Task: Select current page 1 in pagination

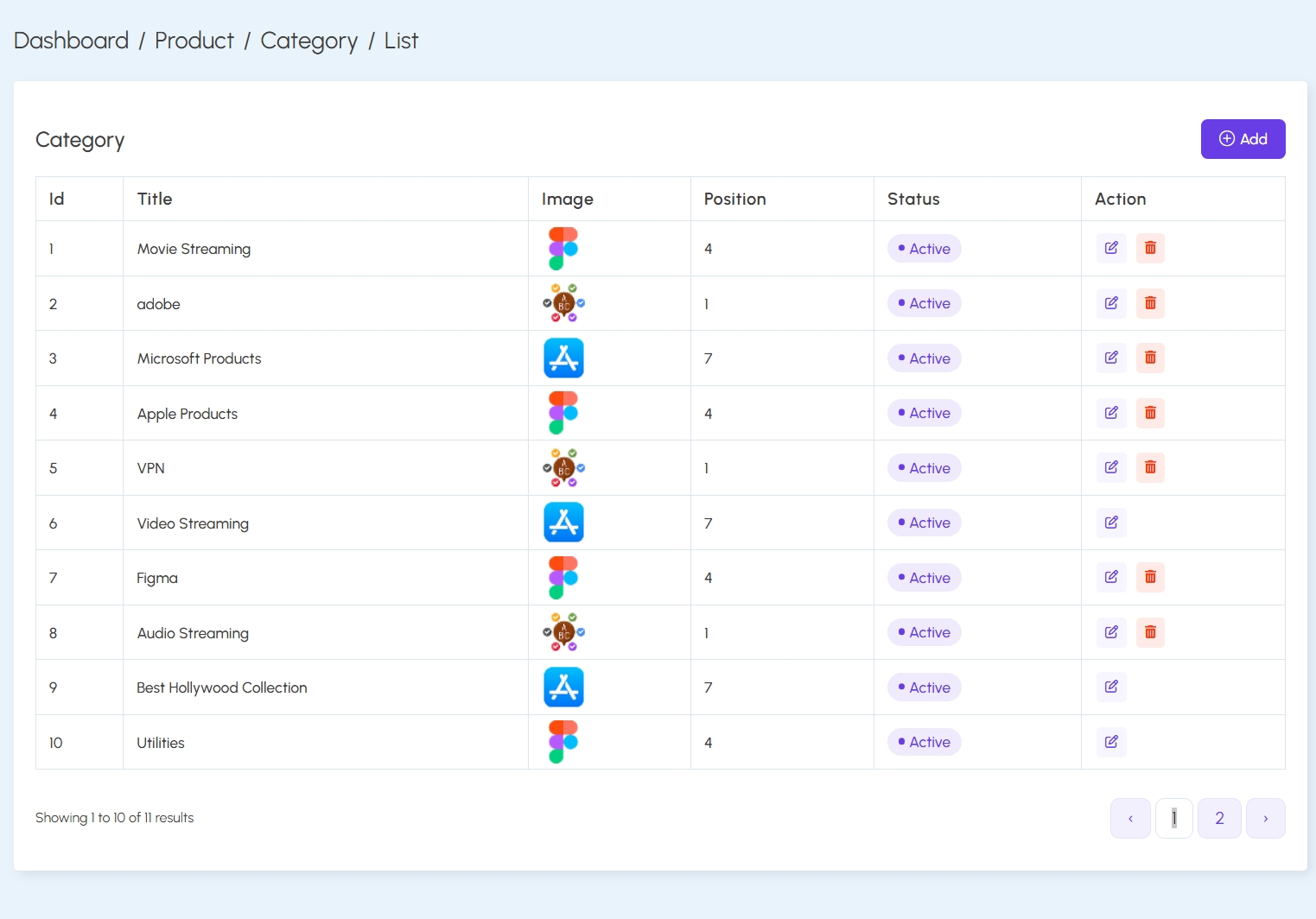Action: (x=1174, y=818)
